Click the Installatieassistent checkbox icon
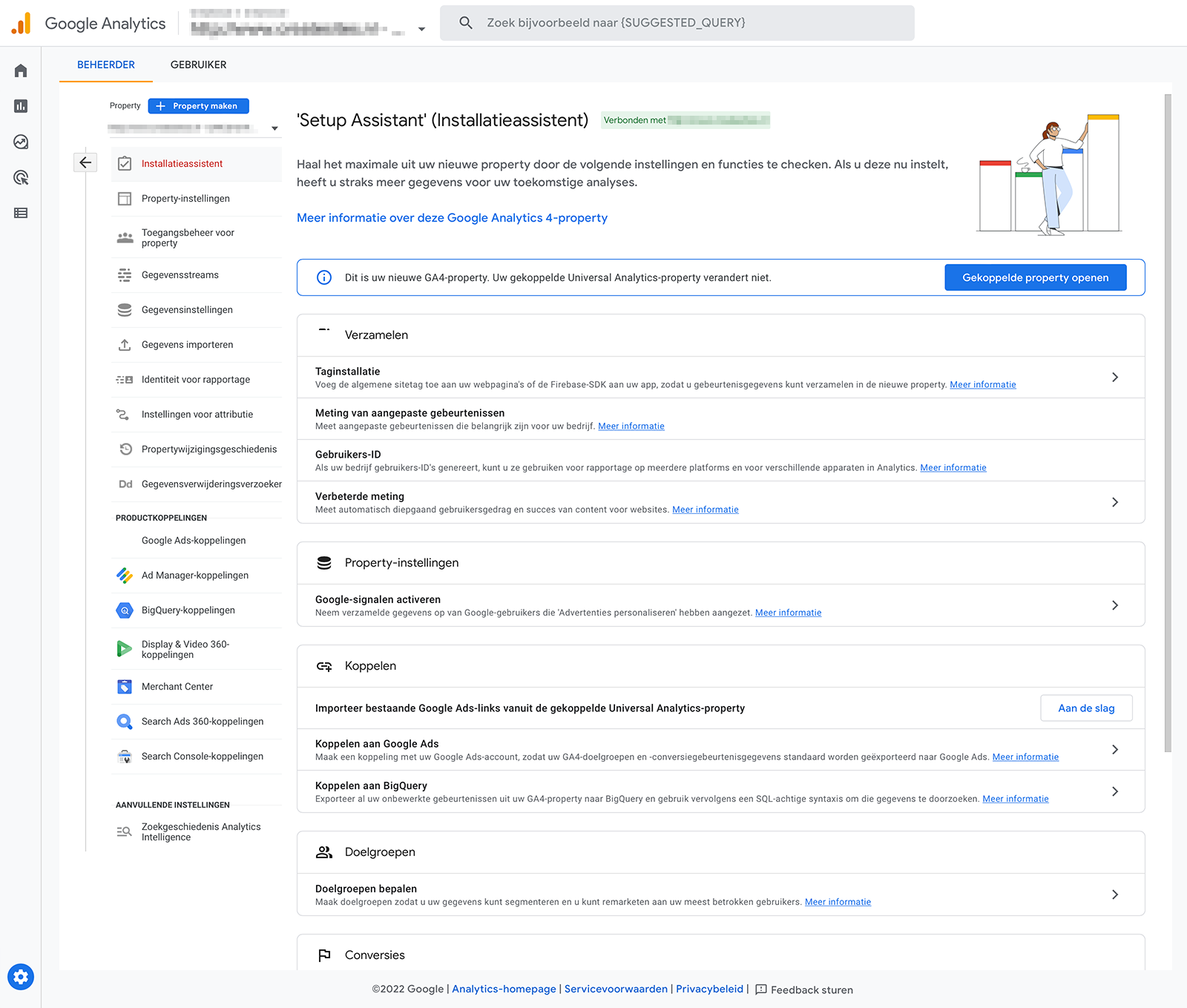 coord(125,164)
